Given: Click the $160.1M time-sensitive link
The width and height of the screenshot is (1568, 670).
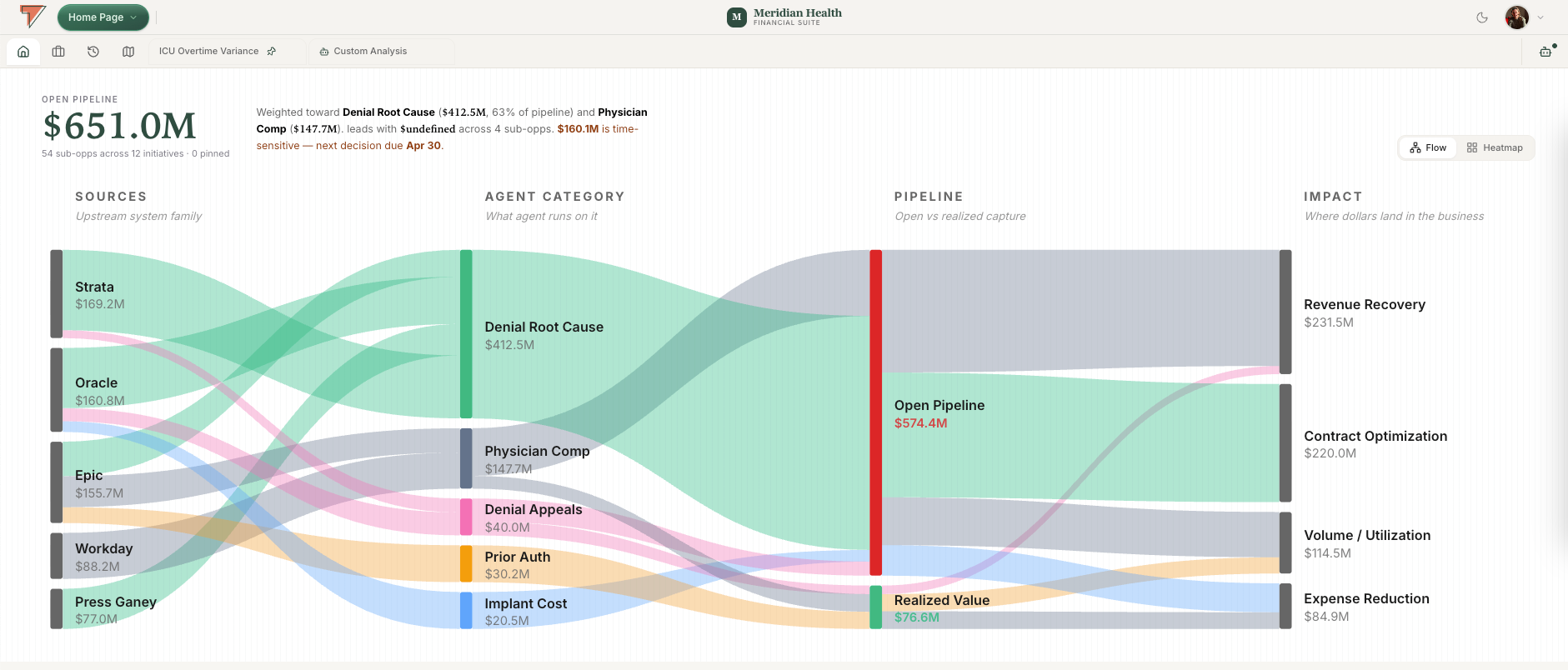Looking at the screenshot, I should coord(578,129).
